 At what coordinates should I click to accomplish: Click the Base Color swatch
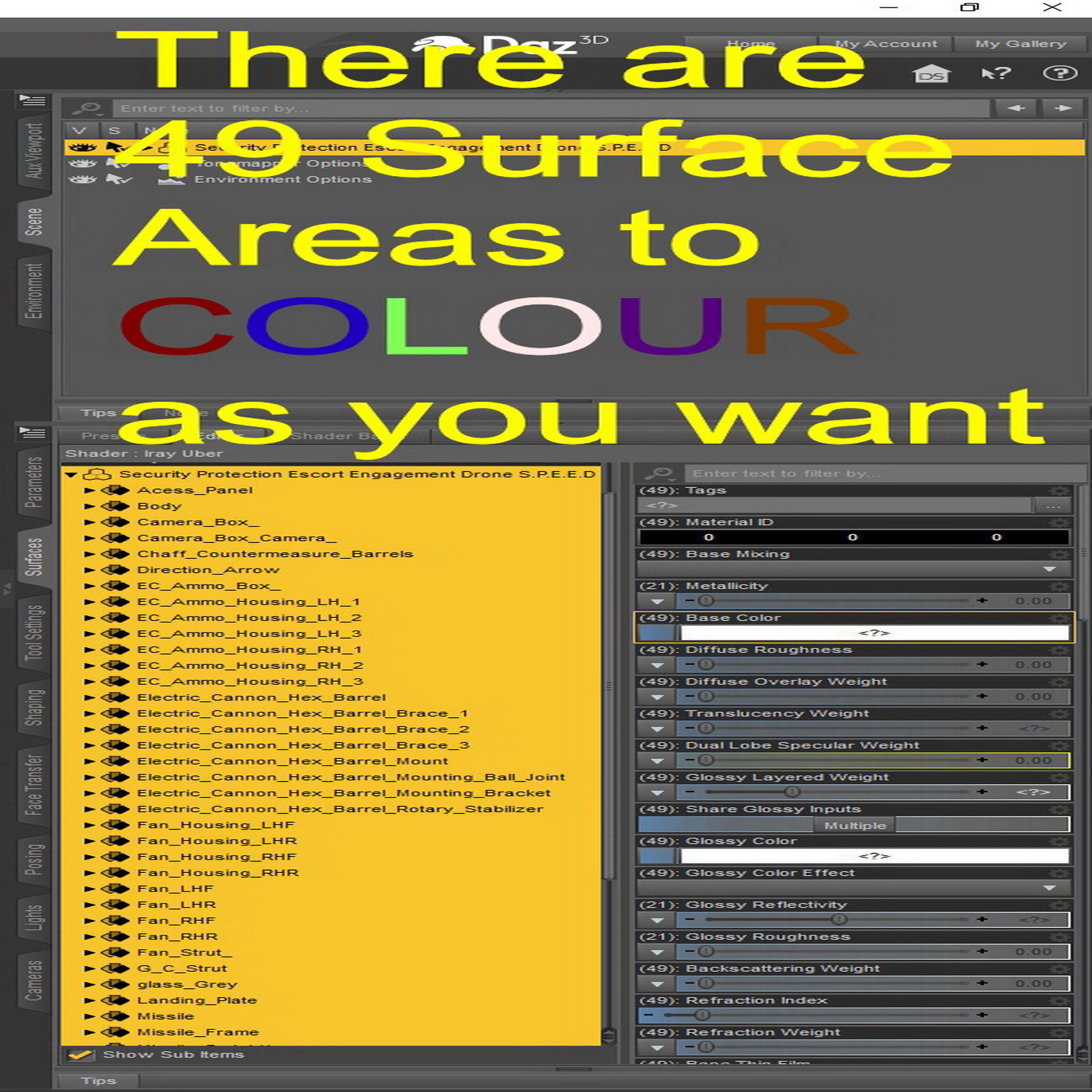tap(875, 633)
